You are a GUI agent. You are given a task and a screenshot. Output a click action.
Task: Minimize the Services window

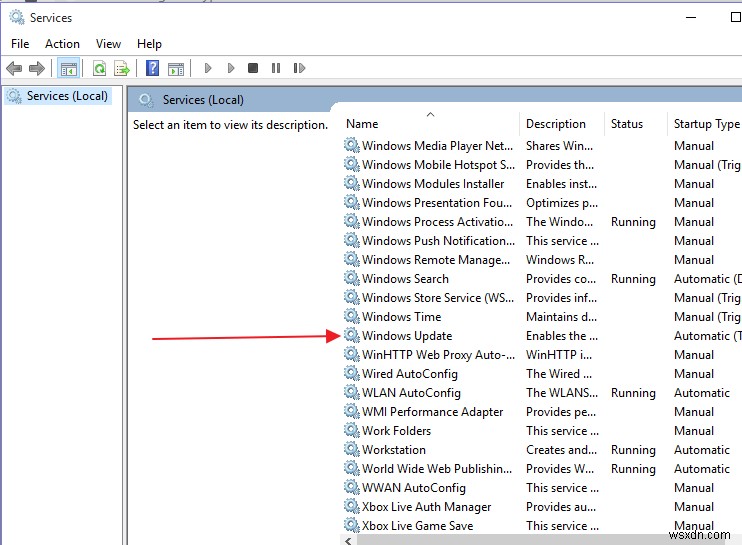(691, 18)
